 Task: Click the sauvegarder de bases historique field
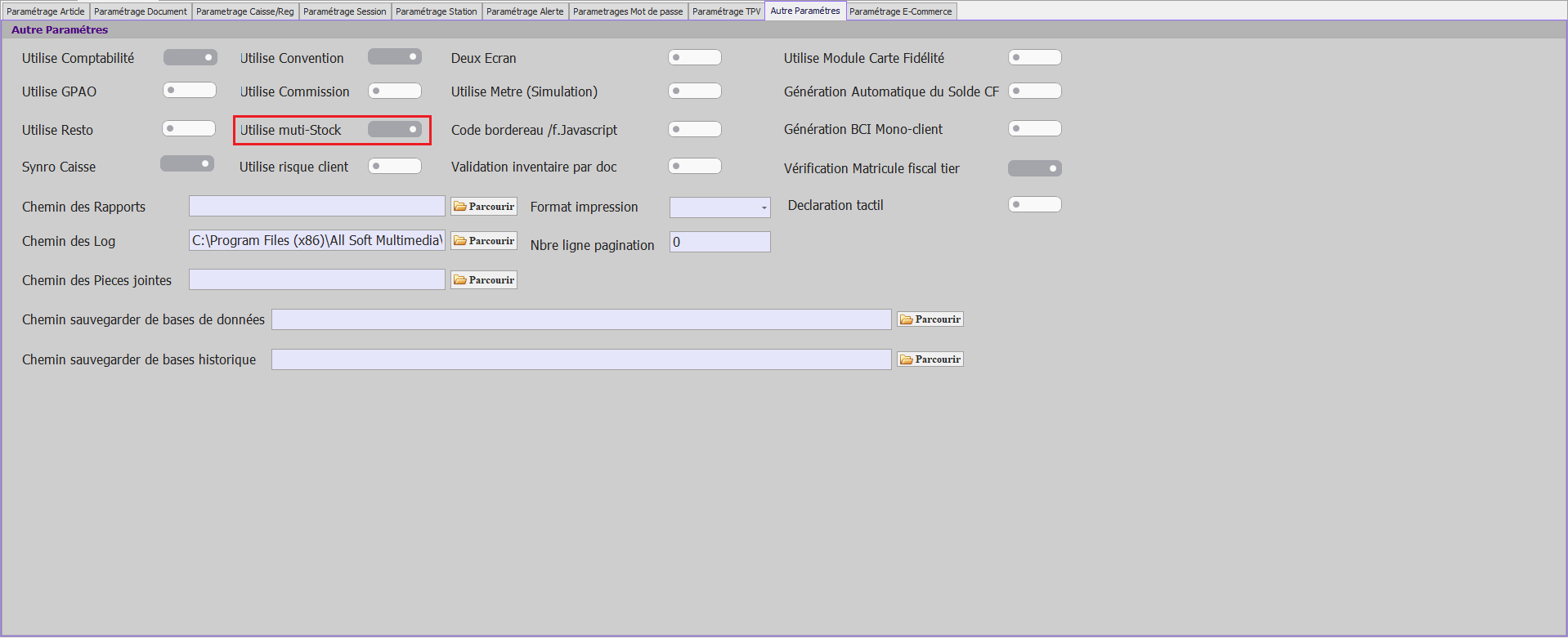click(x=581, y=359)
